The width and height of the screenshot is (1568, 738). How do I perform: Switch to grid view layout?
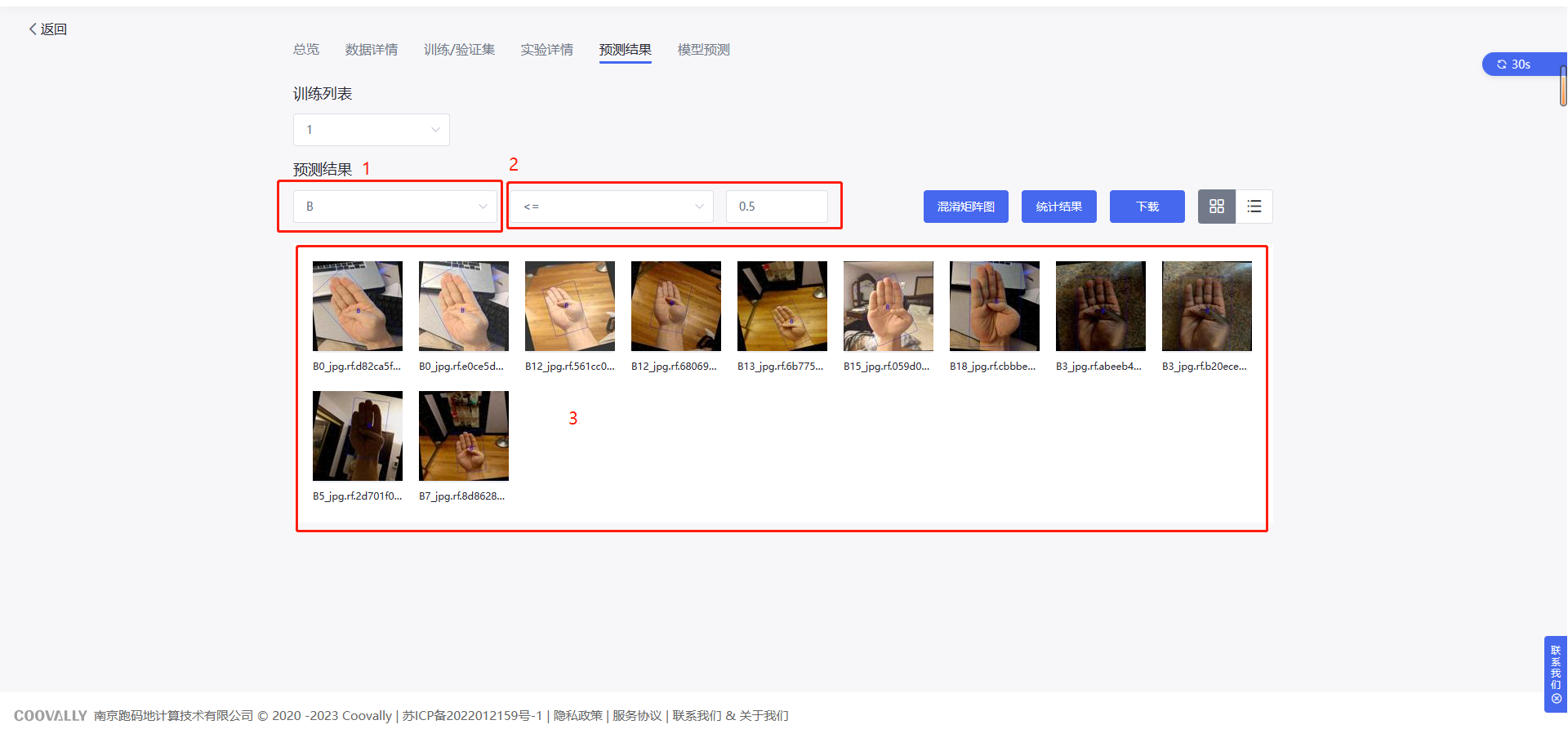[1217, 207]
